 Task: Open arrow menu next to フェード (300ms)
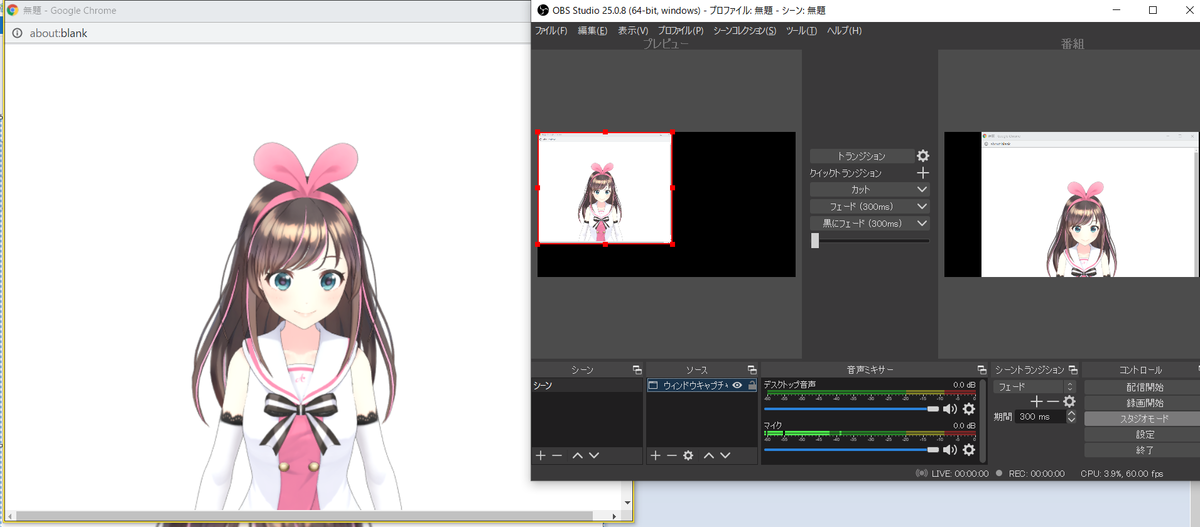click(922, 206)
